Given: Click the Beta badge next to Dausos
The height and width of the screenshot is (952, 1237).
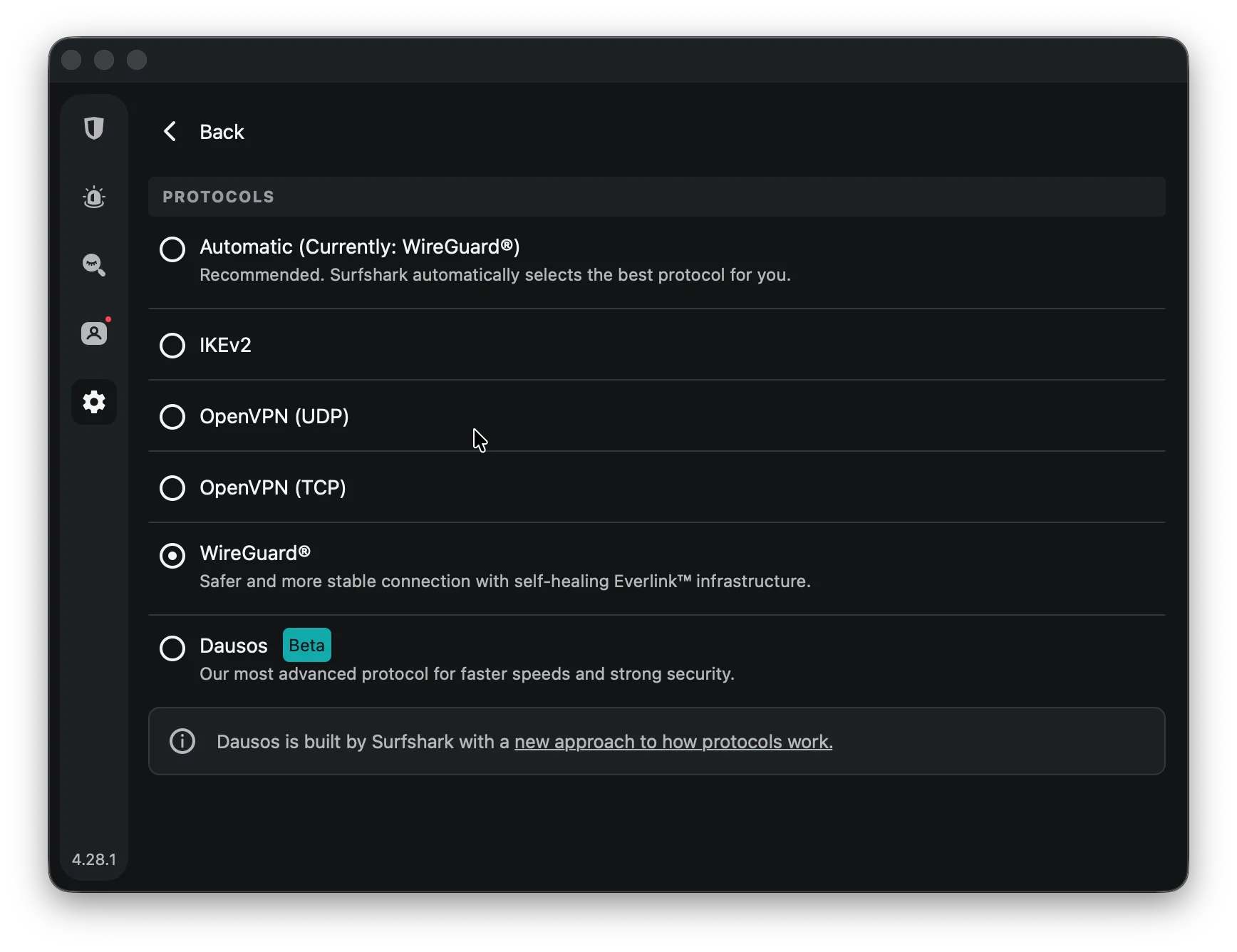Looking at the screenshot, I should click(307, 645).
